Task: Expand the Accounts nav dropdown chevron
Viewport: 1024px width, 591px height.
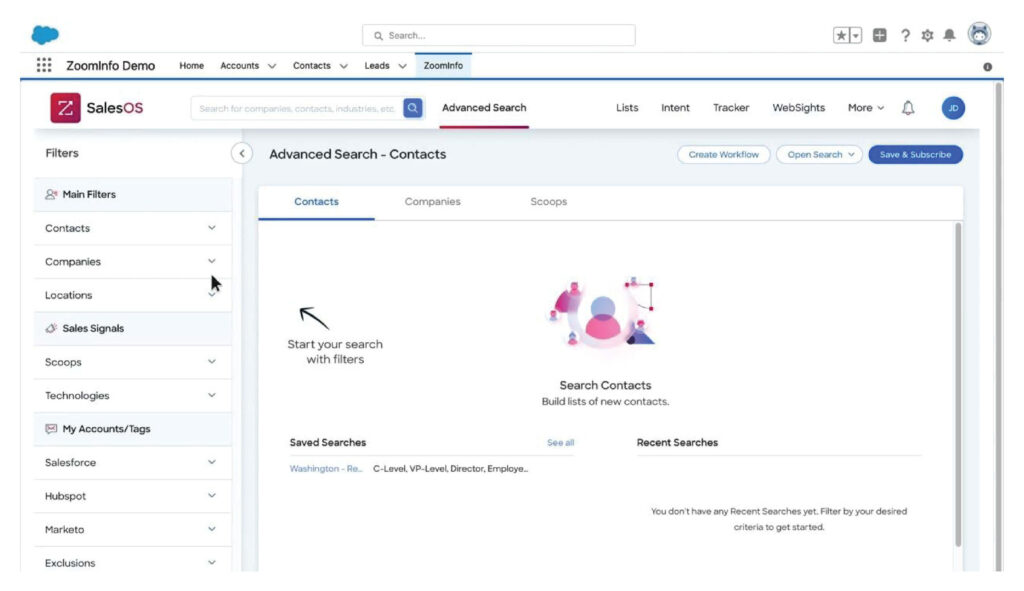Action: (272, 66)
